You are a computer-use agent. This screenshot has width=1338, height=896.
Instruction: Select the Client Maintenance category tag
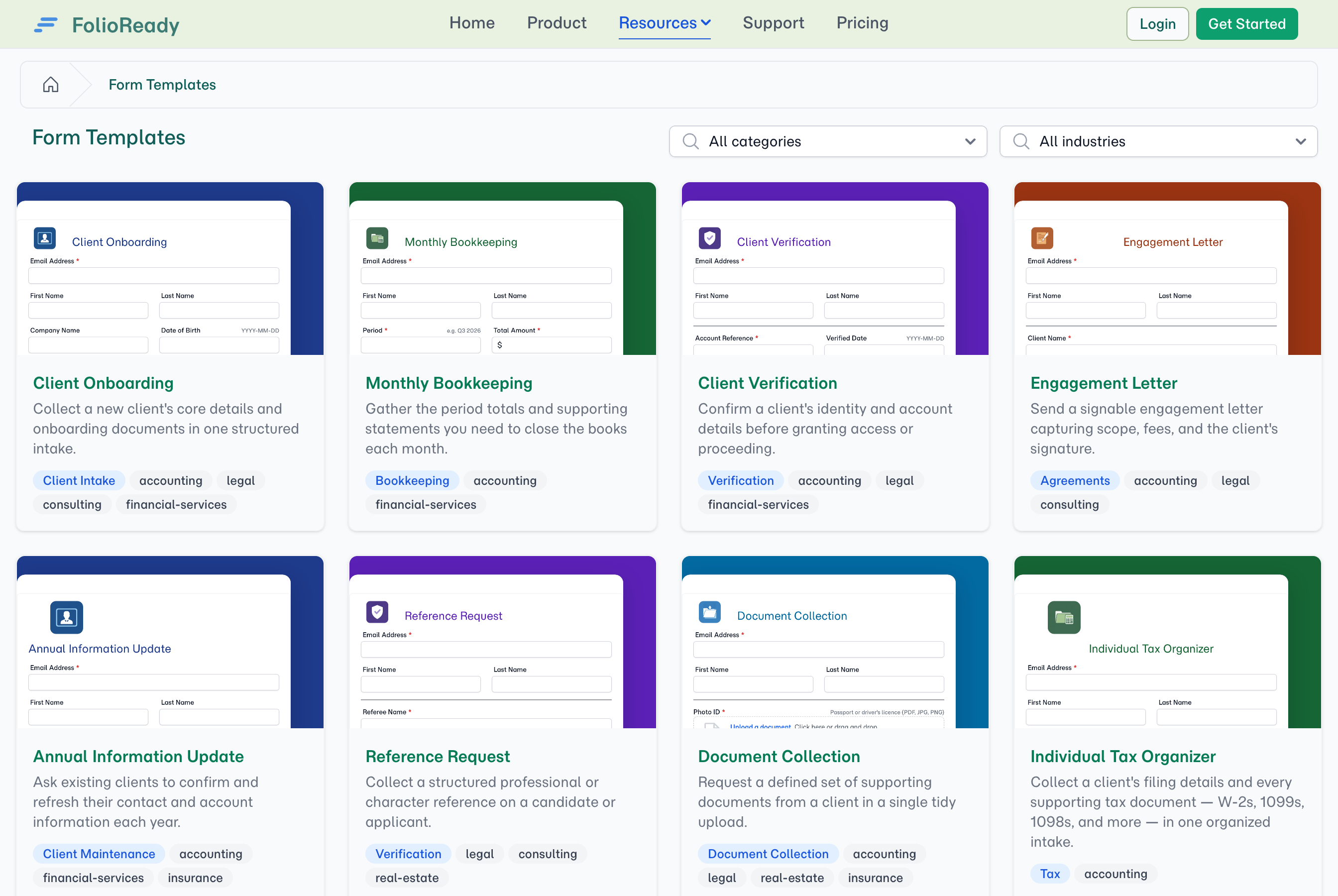coord(99,854)
